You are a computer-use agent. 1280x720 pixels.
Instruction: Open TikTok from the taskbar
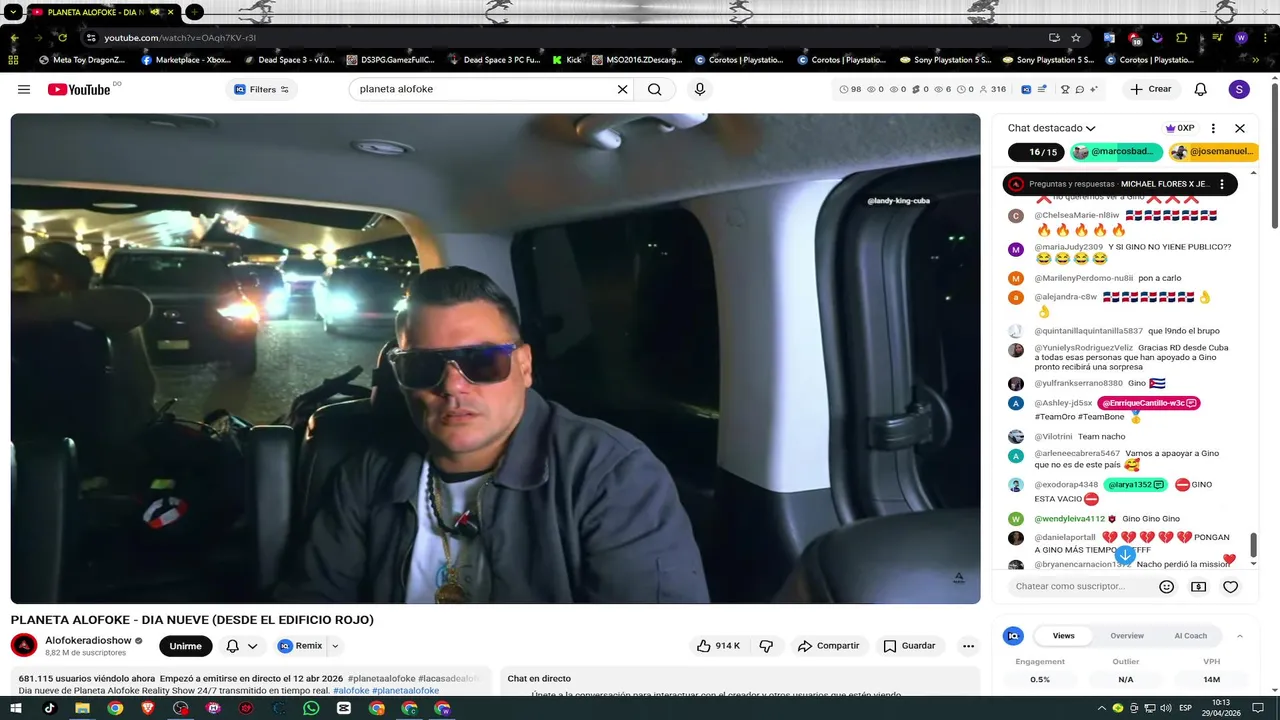click(x=49, y=708)
